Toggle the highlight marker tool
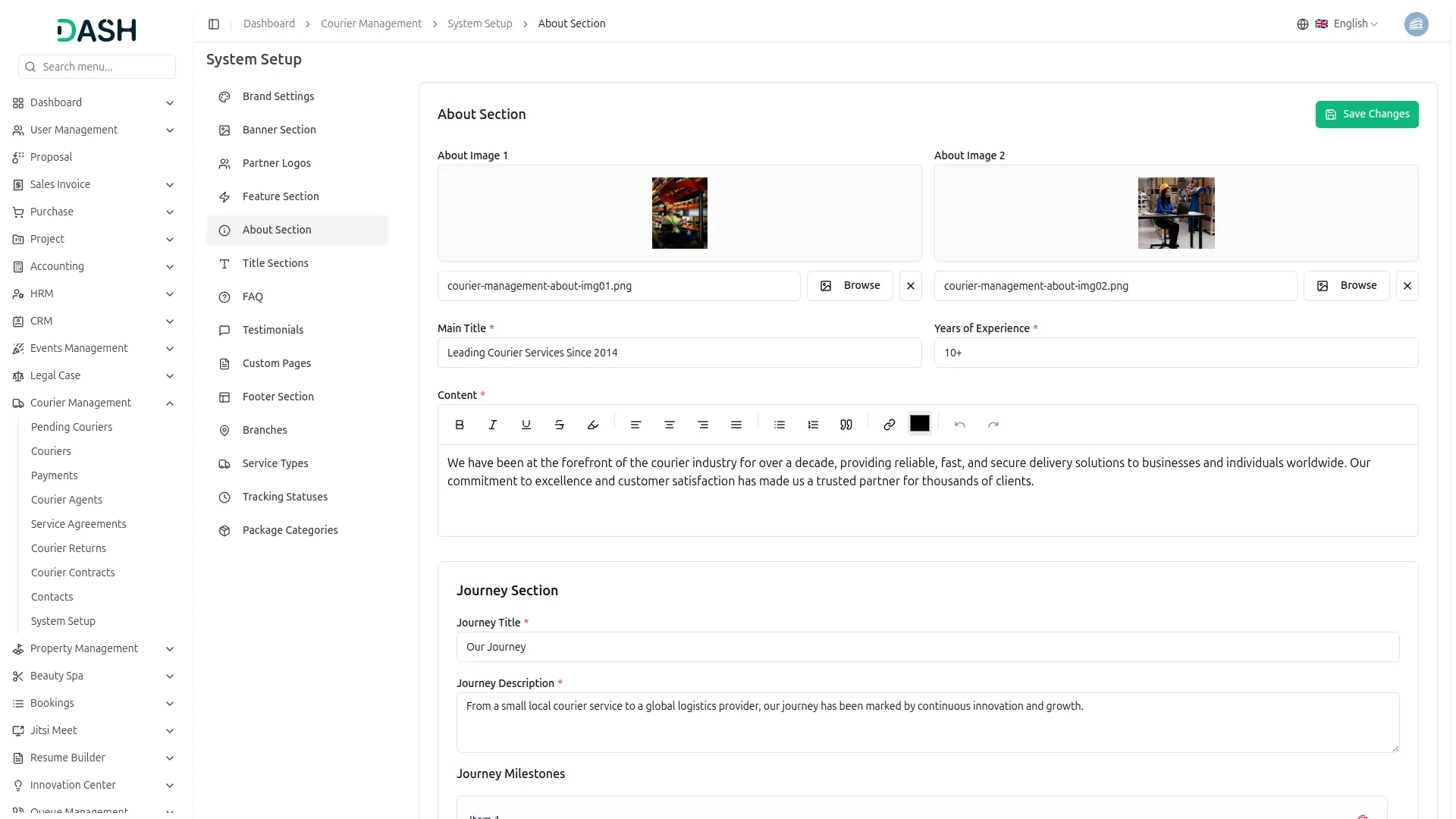 (593, 425)
